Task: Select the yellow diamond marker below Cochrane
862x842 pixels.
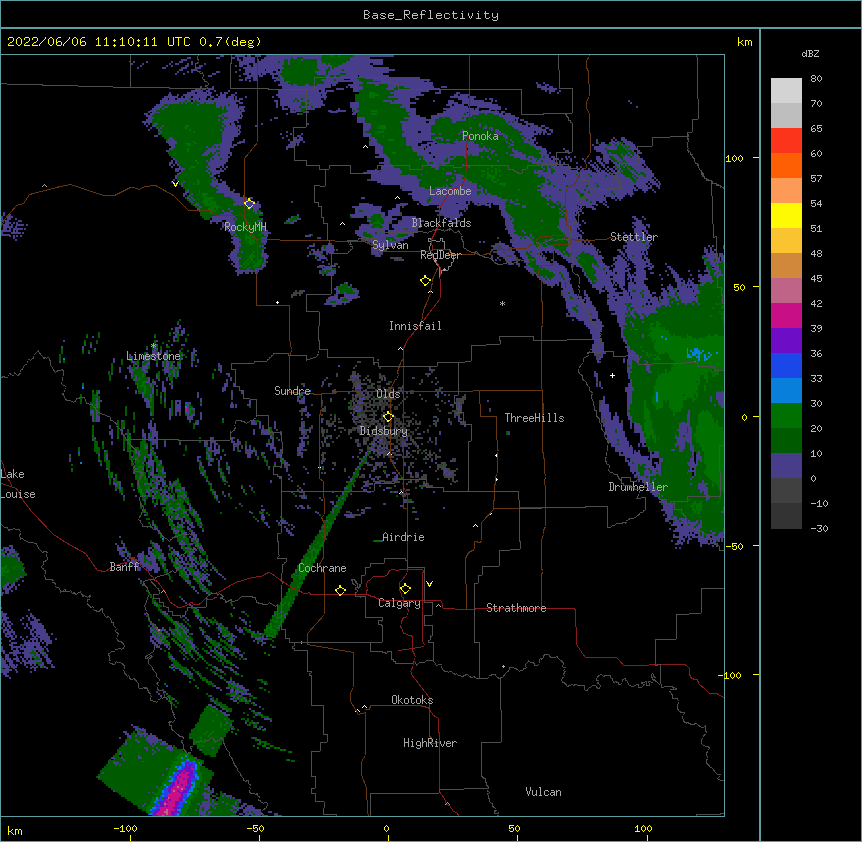Action: pos(340,590)
